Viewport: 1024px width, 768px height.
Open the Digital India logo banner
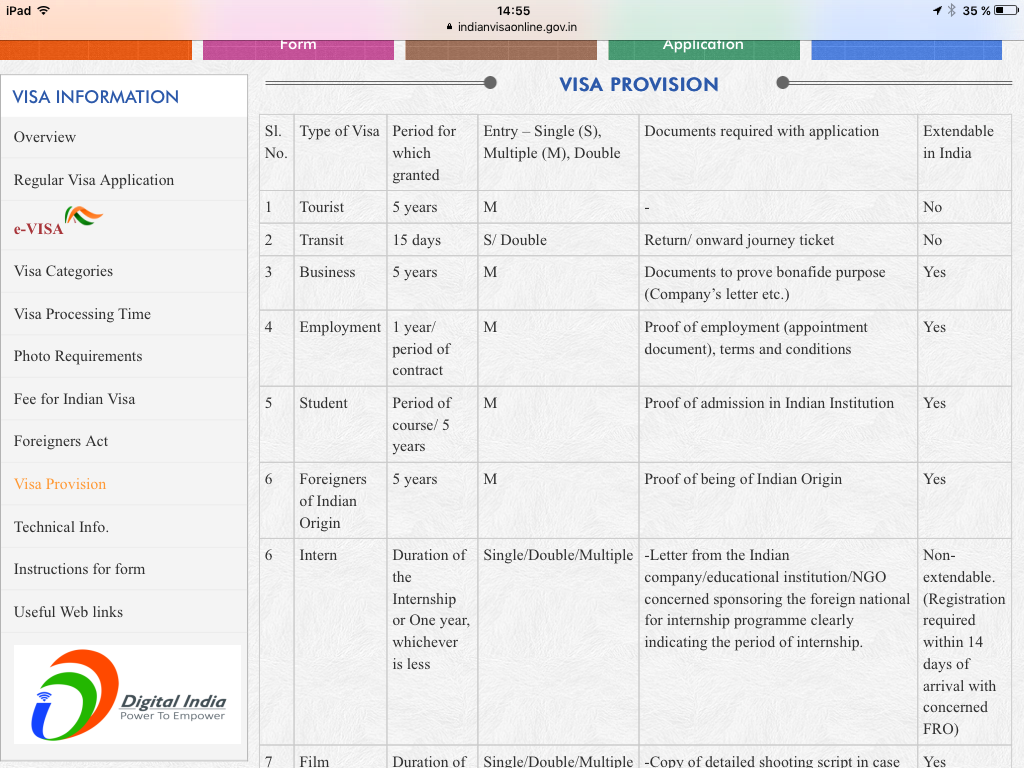(127, 694)
